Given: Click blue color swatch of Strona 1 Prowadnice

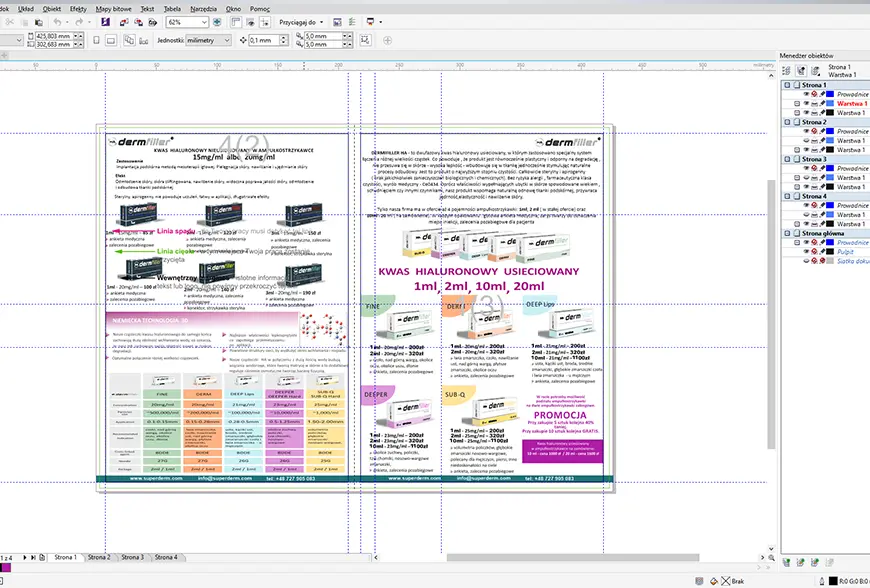Looking at the screenshot, I should [x=830, y=94].
